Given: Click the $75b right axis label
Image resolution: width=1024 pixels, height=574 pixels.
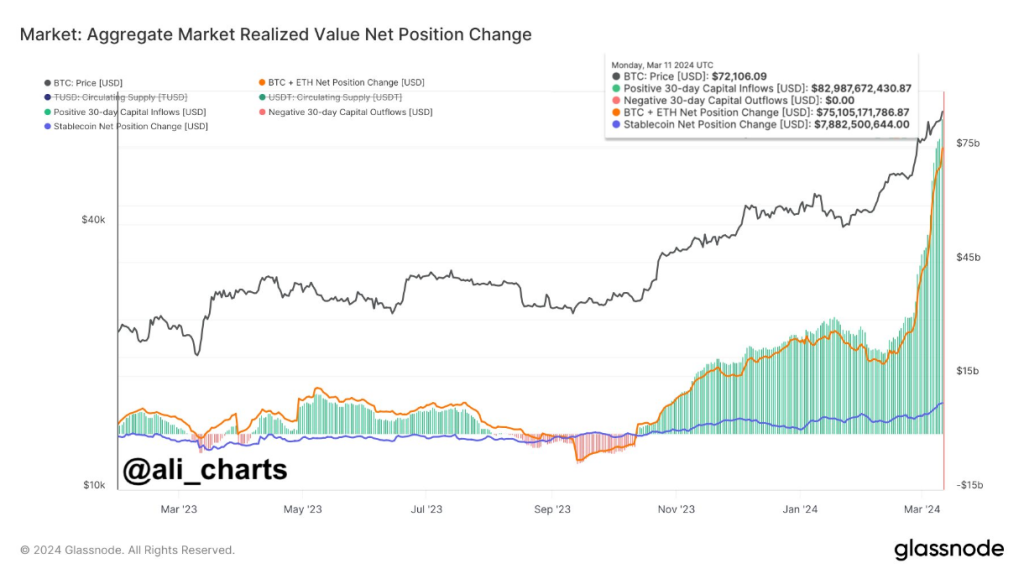Looking at the screenshot, I should [968, 144].
